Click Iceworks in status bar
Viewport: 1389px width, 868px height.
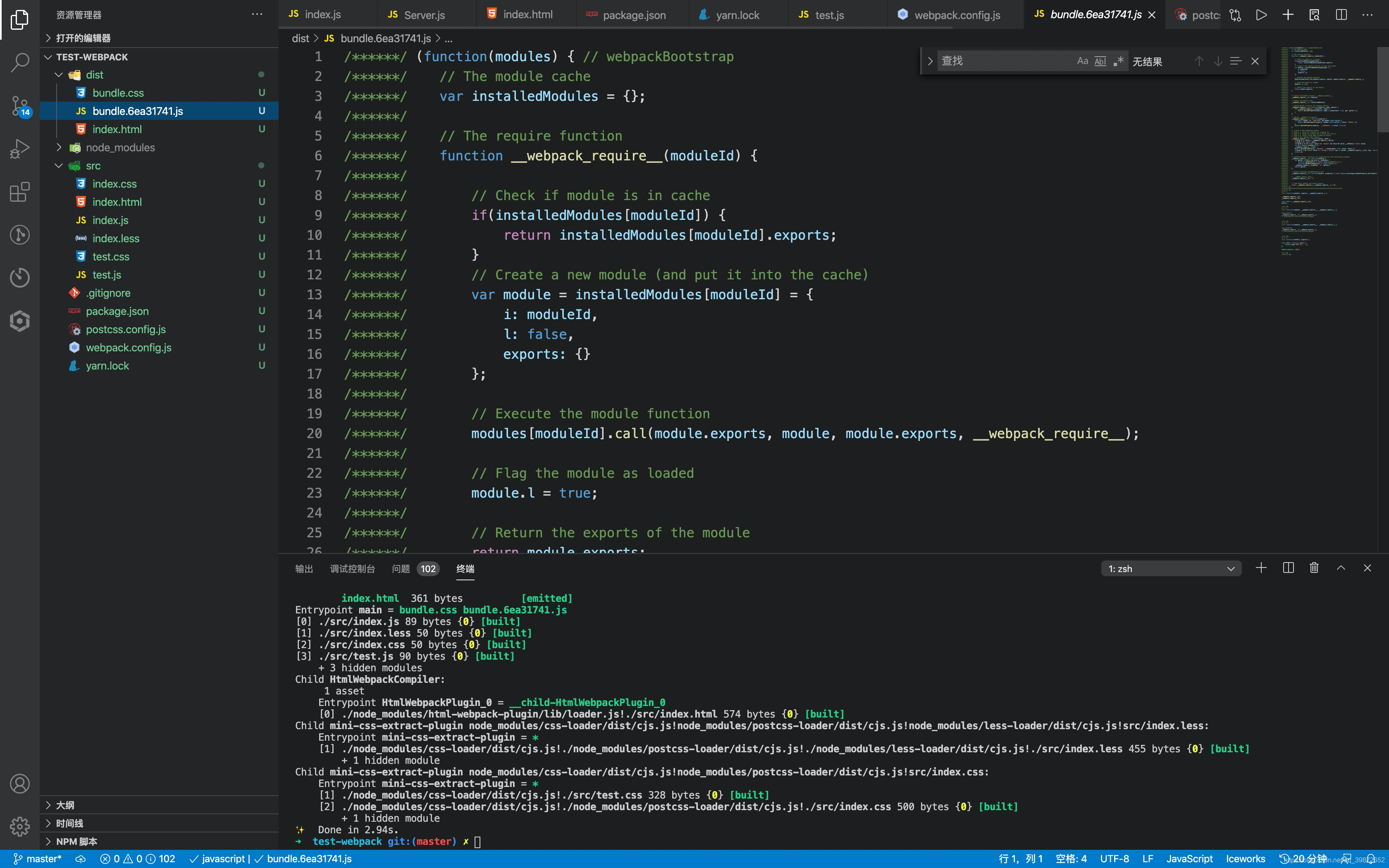(1245, 859)
